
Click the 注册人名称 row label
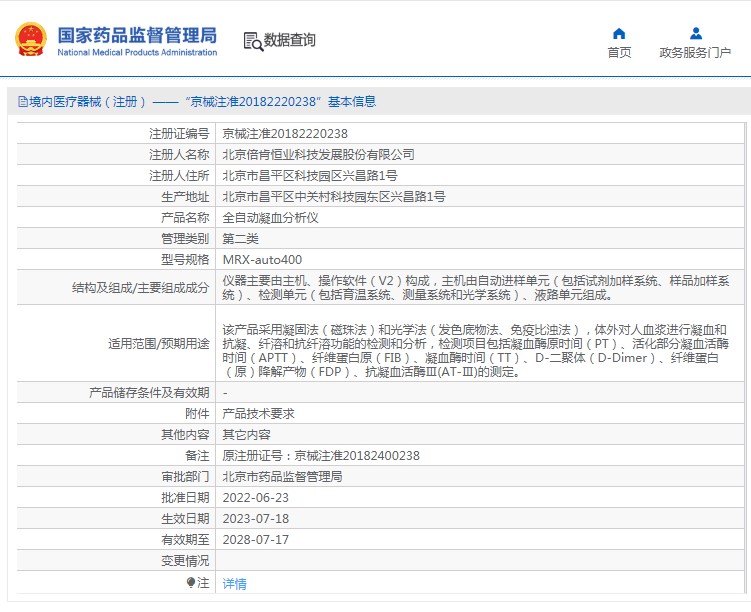tap(179, 155)
